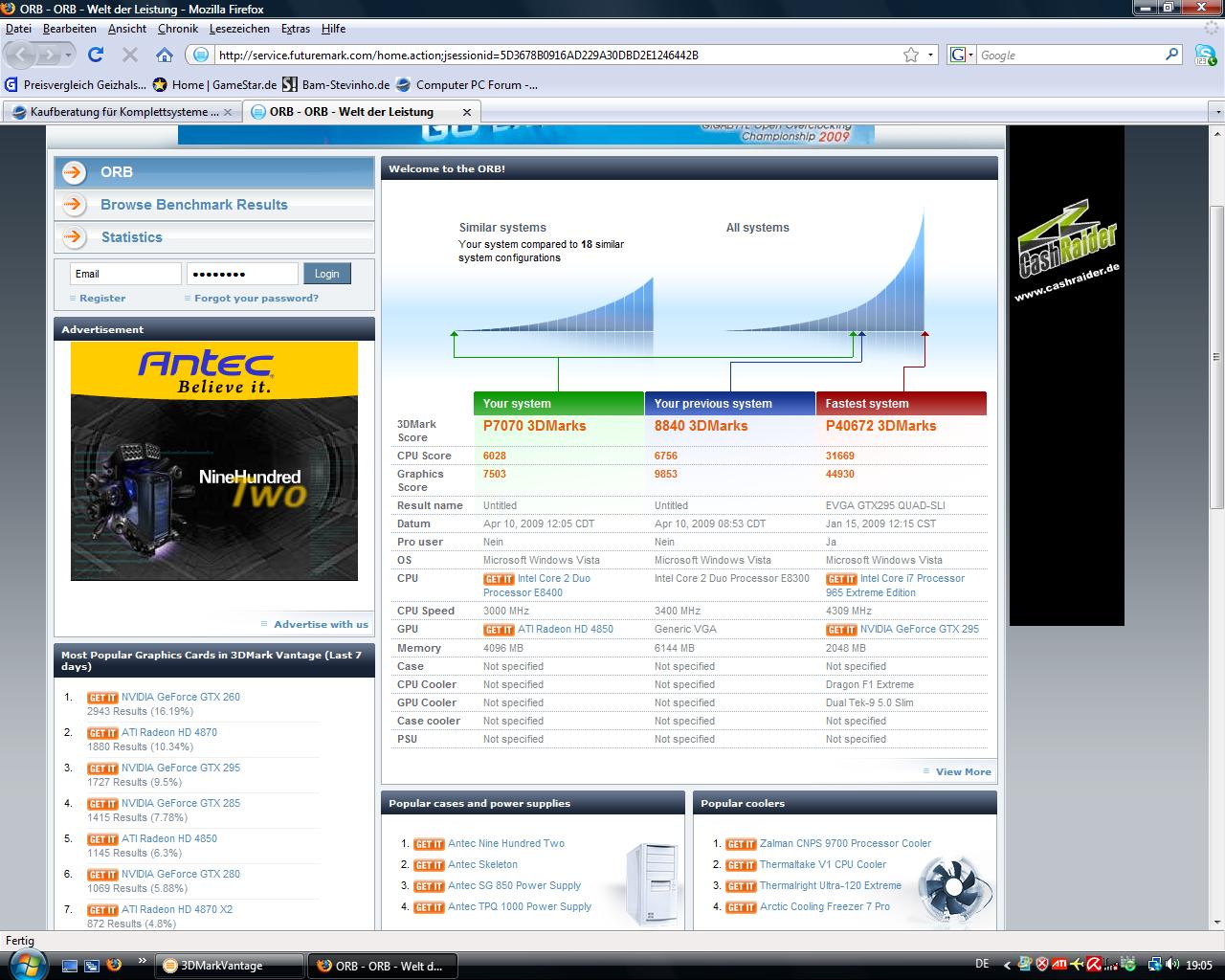1225x980 pixels.
Task: Close the ORB - Welt der Leistung tab
Action: tap(467, 112)
